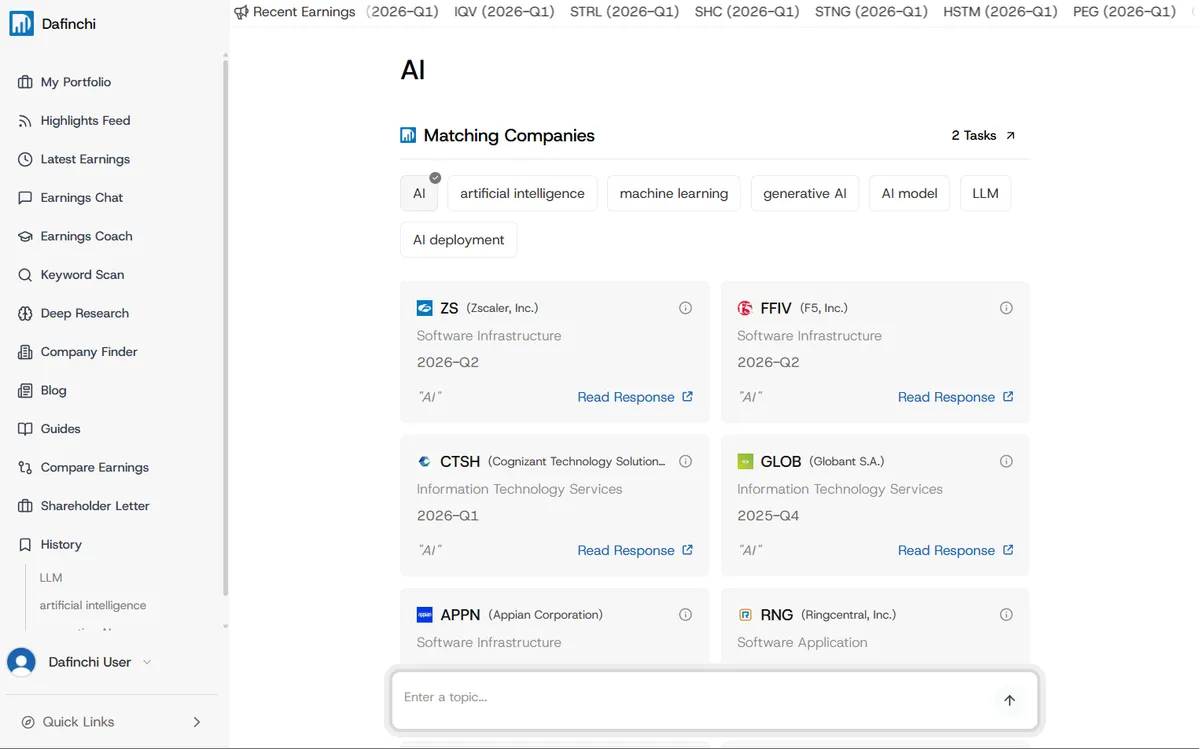Open Read Response link for FFIV

tap(956, 397)
